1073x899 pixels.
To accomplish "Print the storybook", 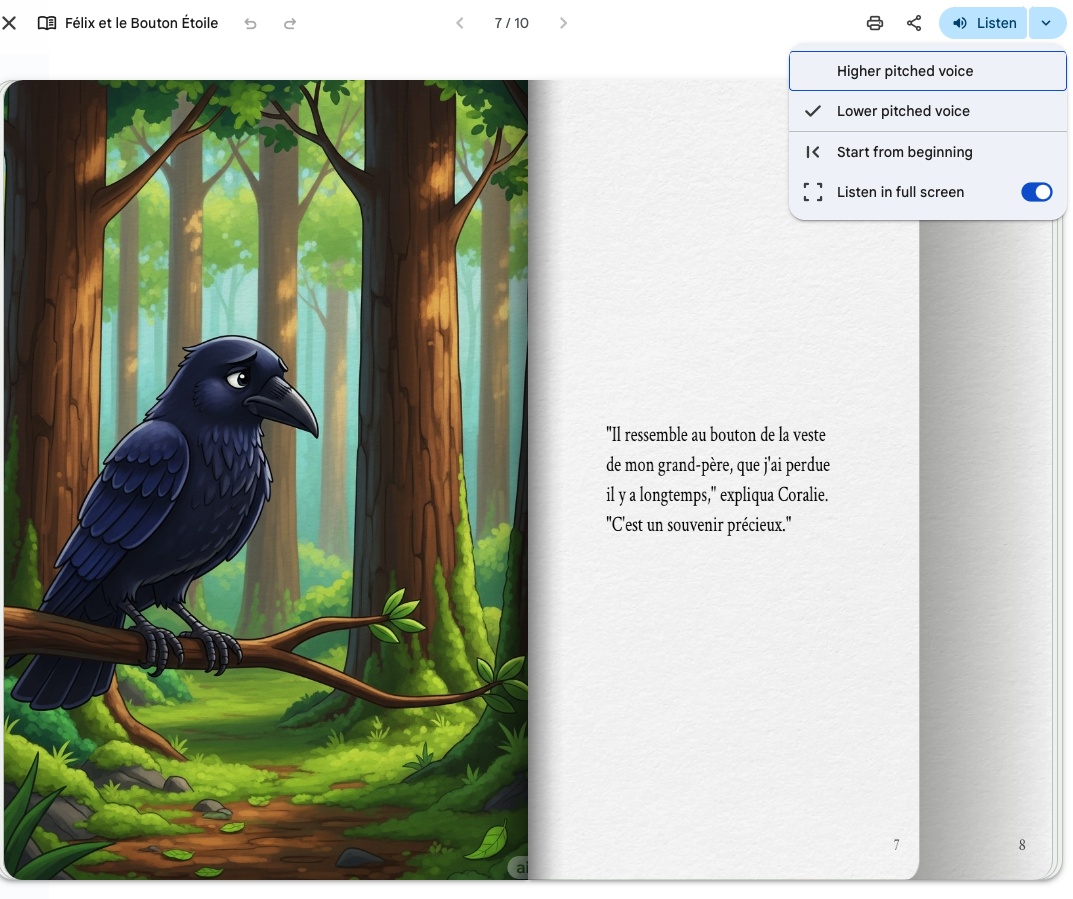I will [x=875, y=23].
